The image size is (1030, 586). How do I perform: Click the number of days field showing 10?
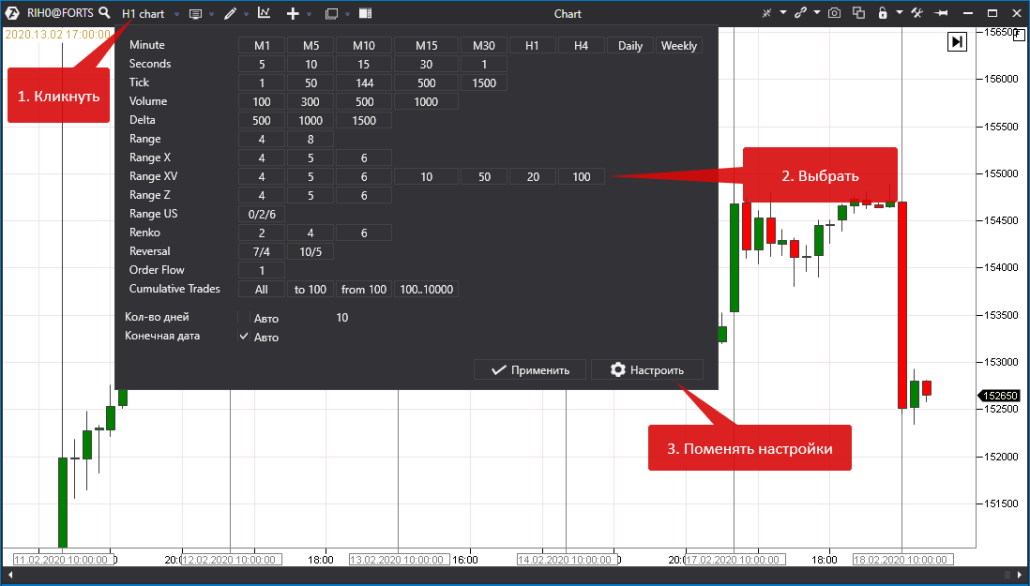[342, 318]
